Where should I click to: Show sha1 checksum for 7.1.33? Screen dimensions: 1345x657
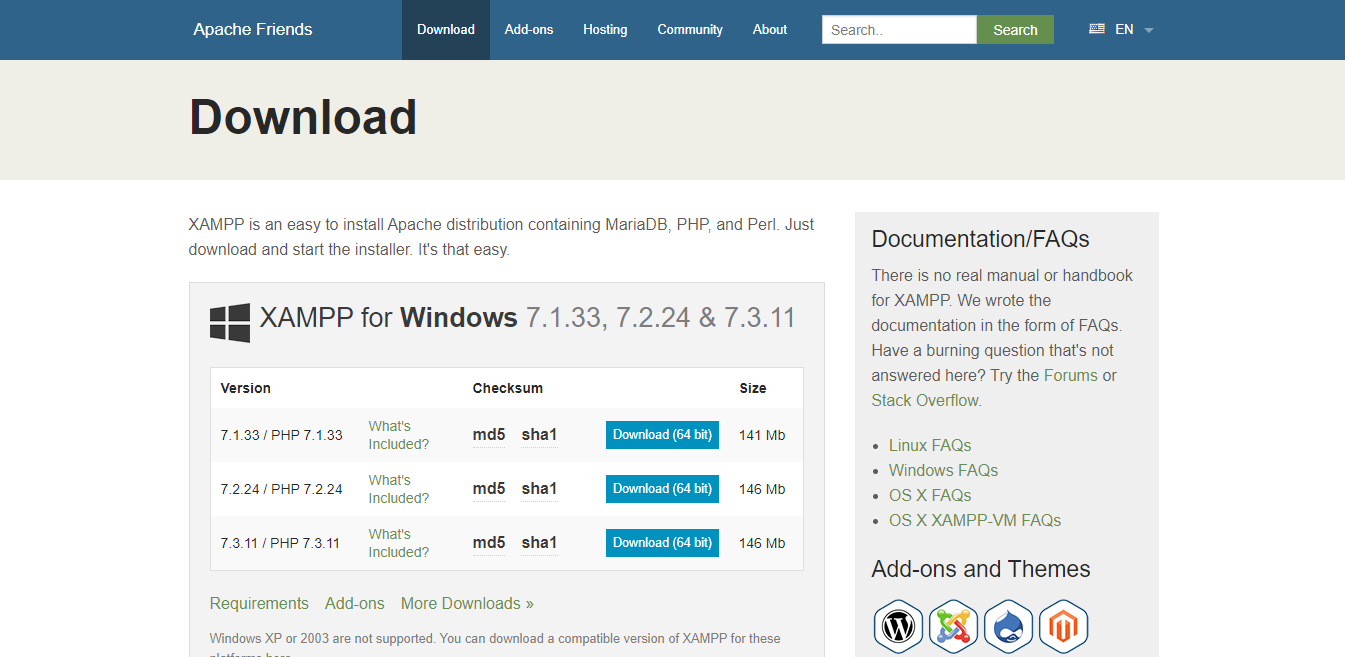click(539, 435)
